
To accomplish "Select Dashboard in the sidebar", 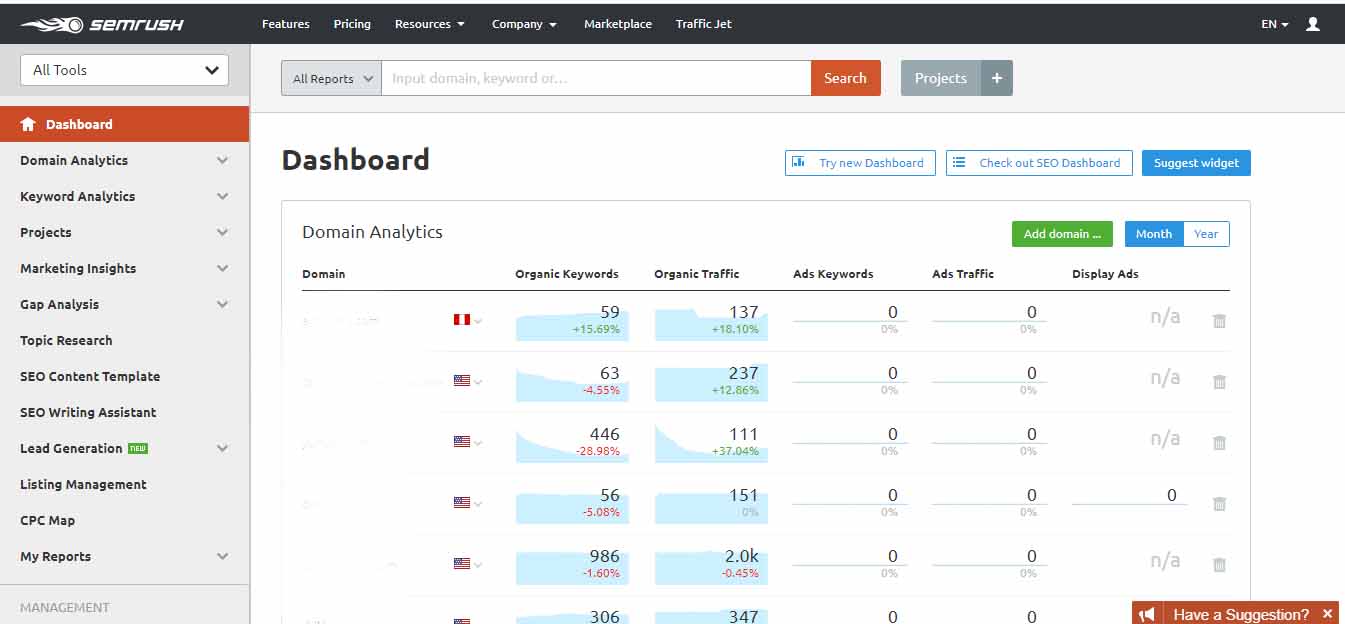I will pos(124,124).
